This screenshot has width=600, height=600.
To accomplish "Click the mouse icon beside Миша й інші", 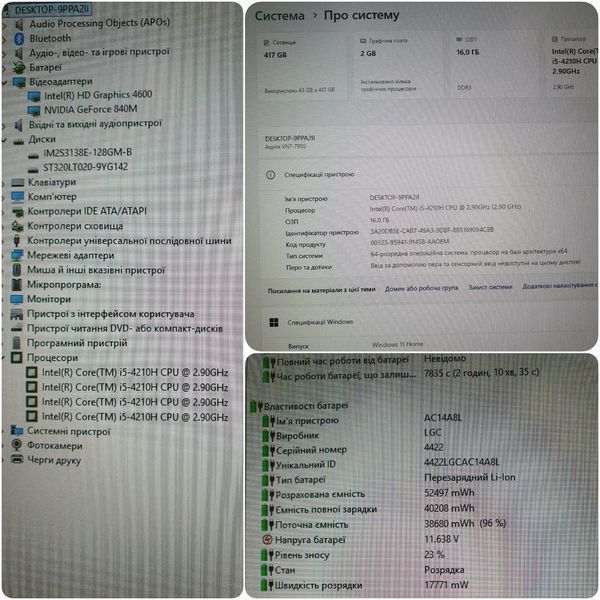I will coord(17,270).
